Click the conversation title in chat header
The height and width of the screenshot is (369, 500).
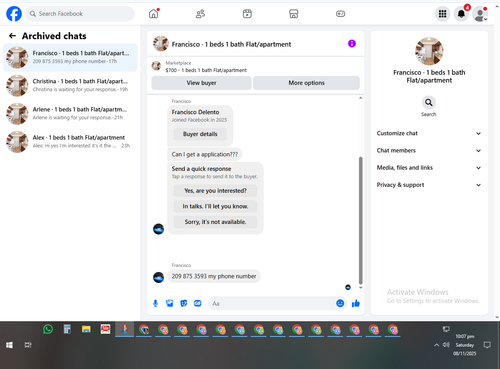click(231, 44)
